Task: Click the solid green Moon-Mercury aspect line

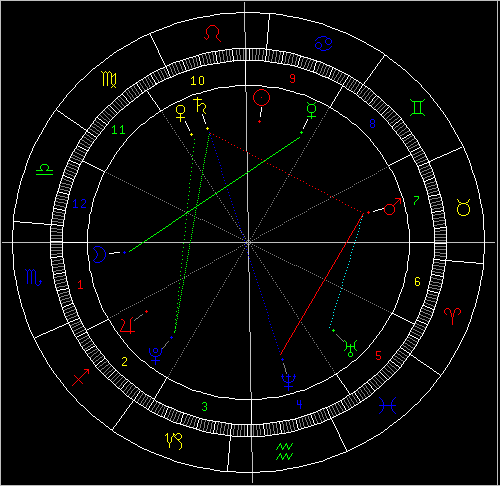Action: [214, 194]
